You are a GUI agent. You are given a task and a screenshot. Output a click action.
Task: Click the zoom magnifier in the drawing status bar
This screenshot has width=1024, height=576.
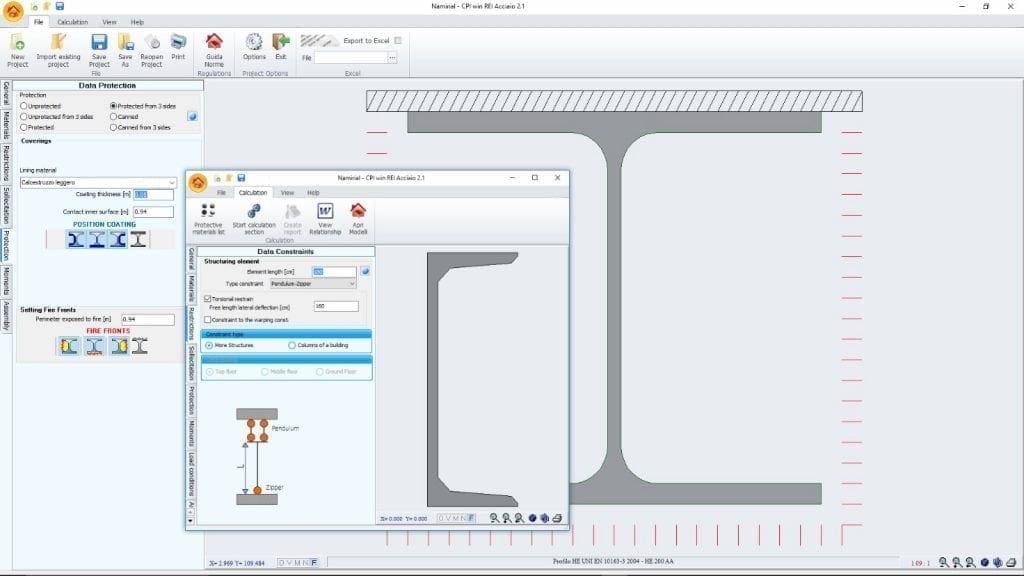click(x=495, y=516)
